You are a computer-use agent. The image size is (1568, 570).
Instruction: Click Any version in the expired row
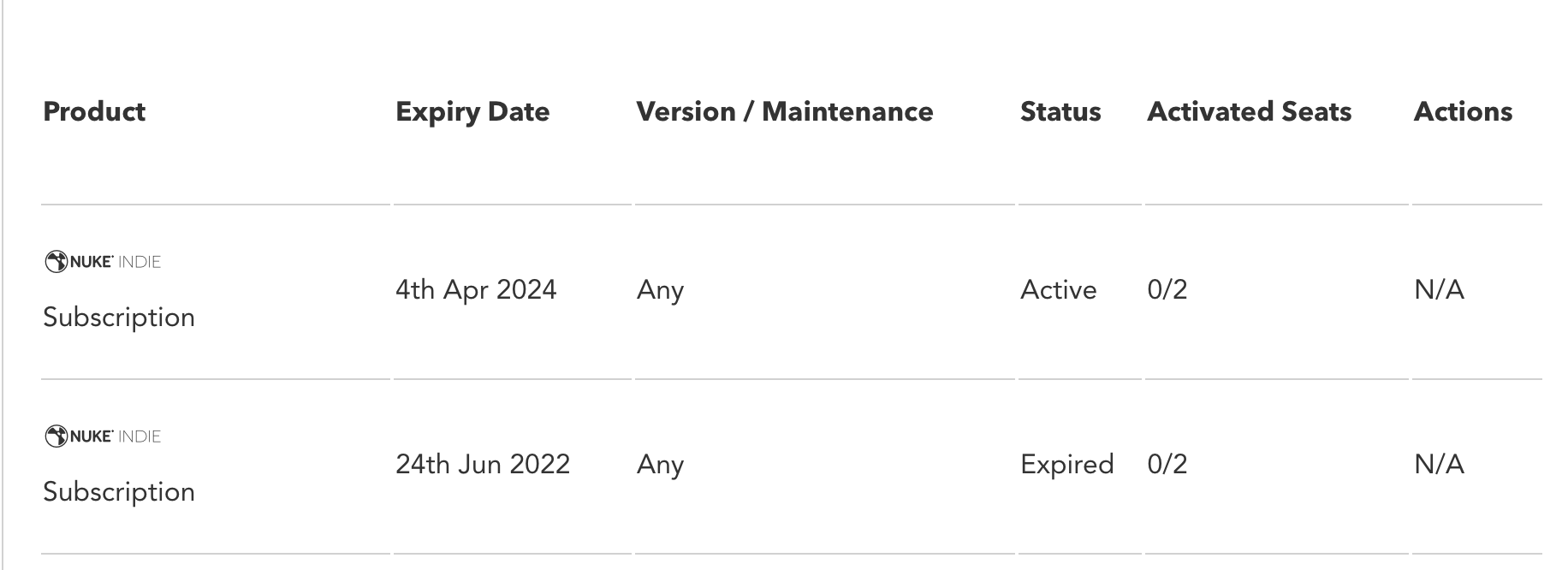(x=660, y=466)
